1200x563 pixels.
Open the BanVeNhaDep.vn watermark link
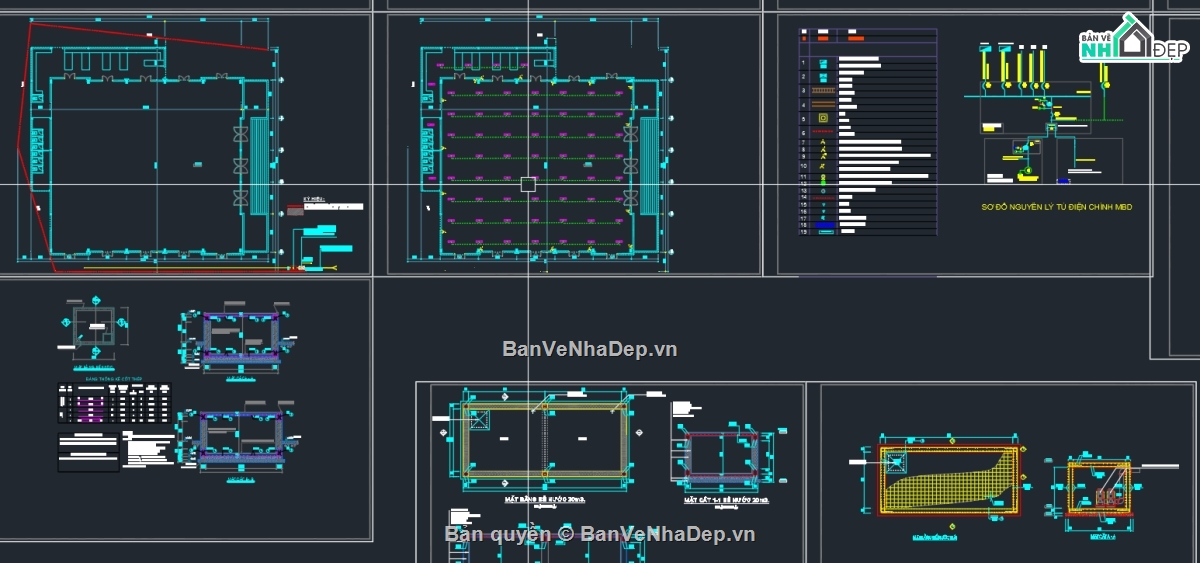click(x=590, y=349)
